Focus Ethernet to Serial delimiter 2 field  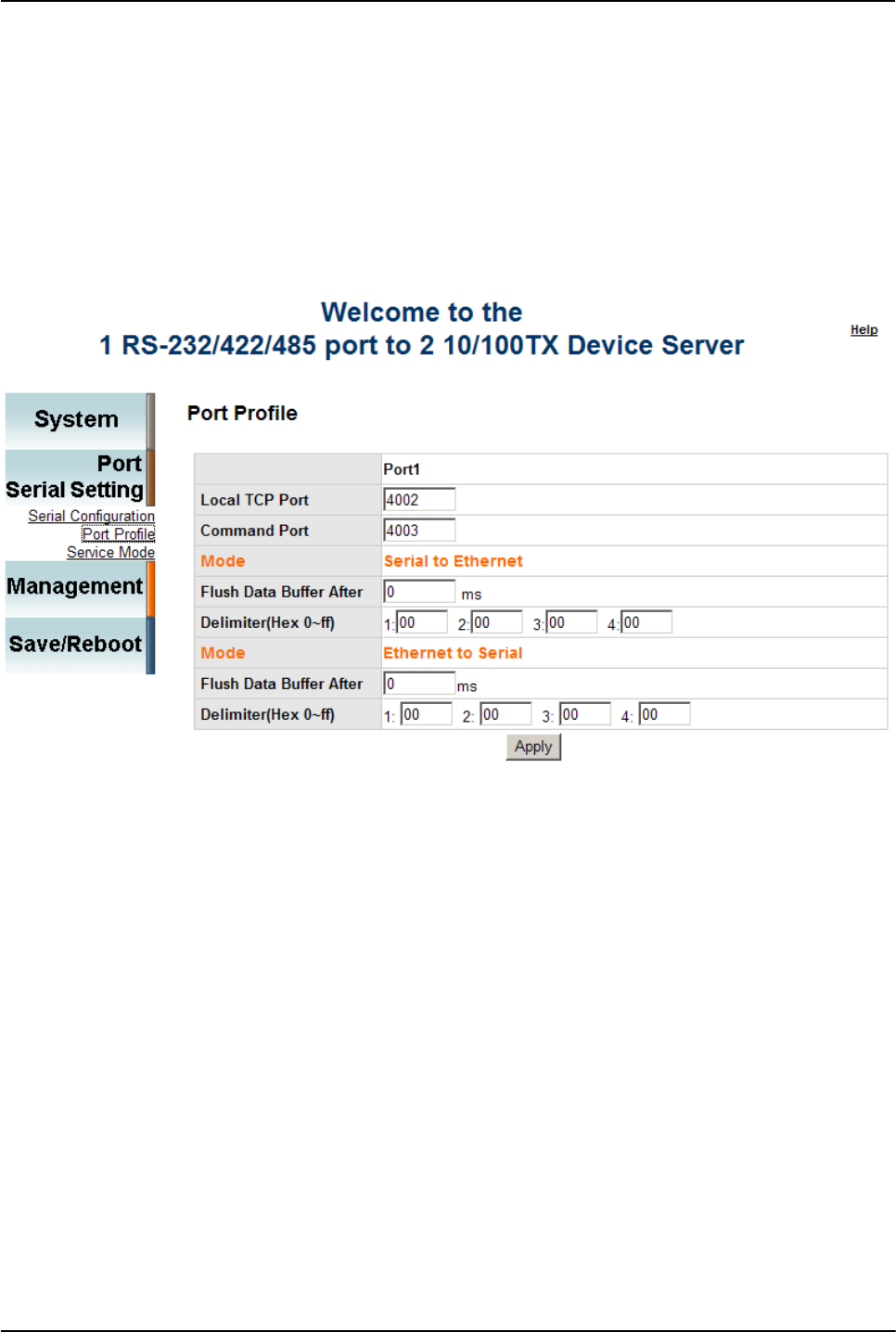coord(506,714)
